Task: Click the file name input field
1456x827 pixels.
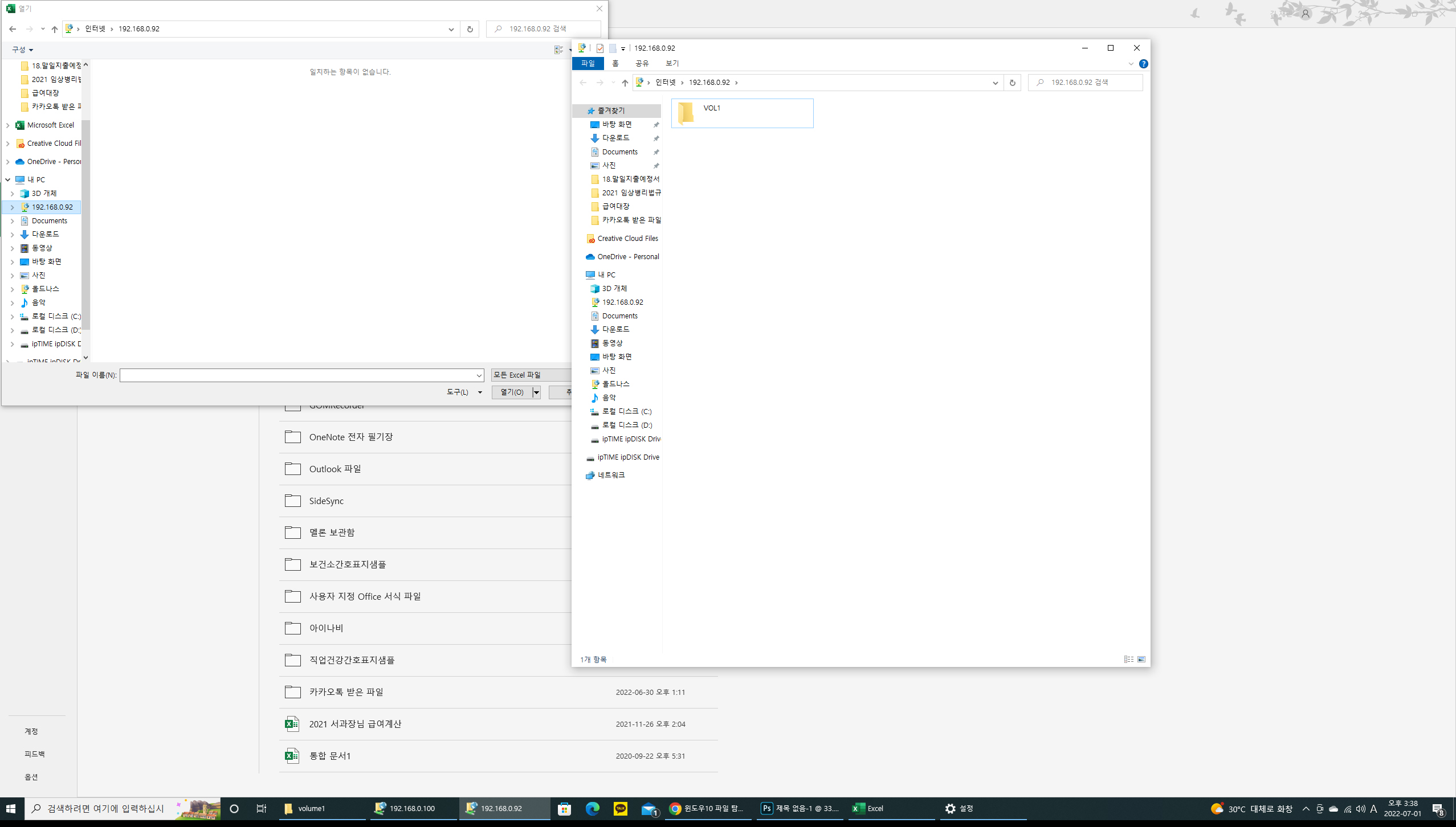Action: [x=296, y=375]
